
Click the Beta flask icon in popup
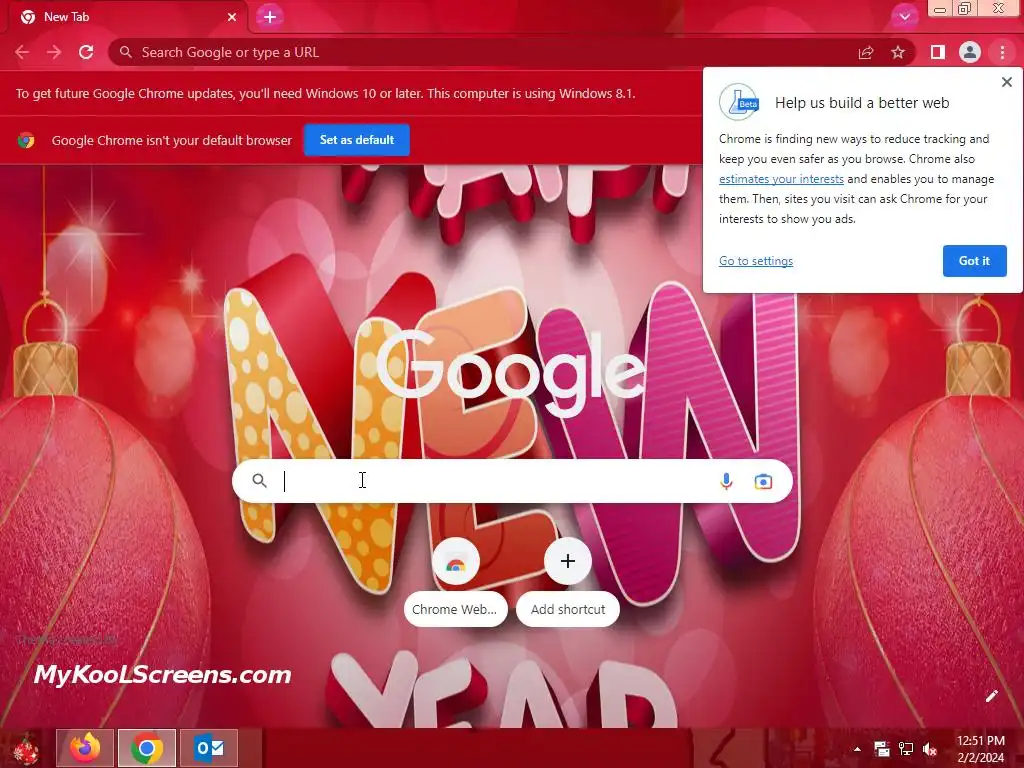click(x=739, y=102)
